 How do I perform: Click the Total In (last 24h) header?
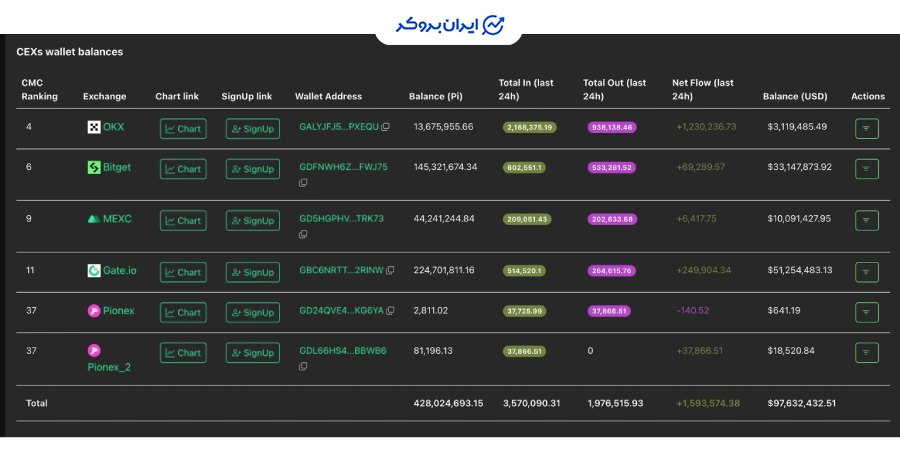526,89
